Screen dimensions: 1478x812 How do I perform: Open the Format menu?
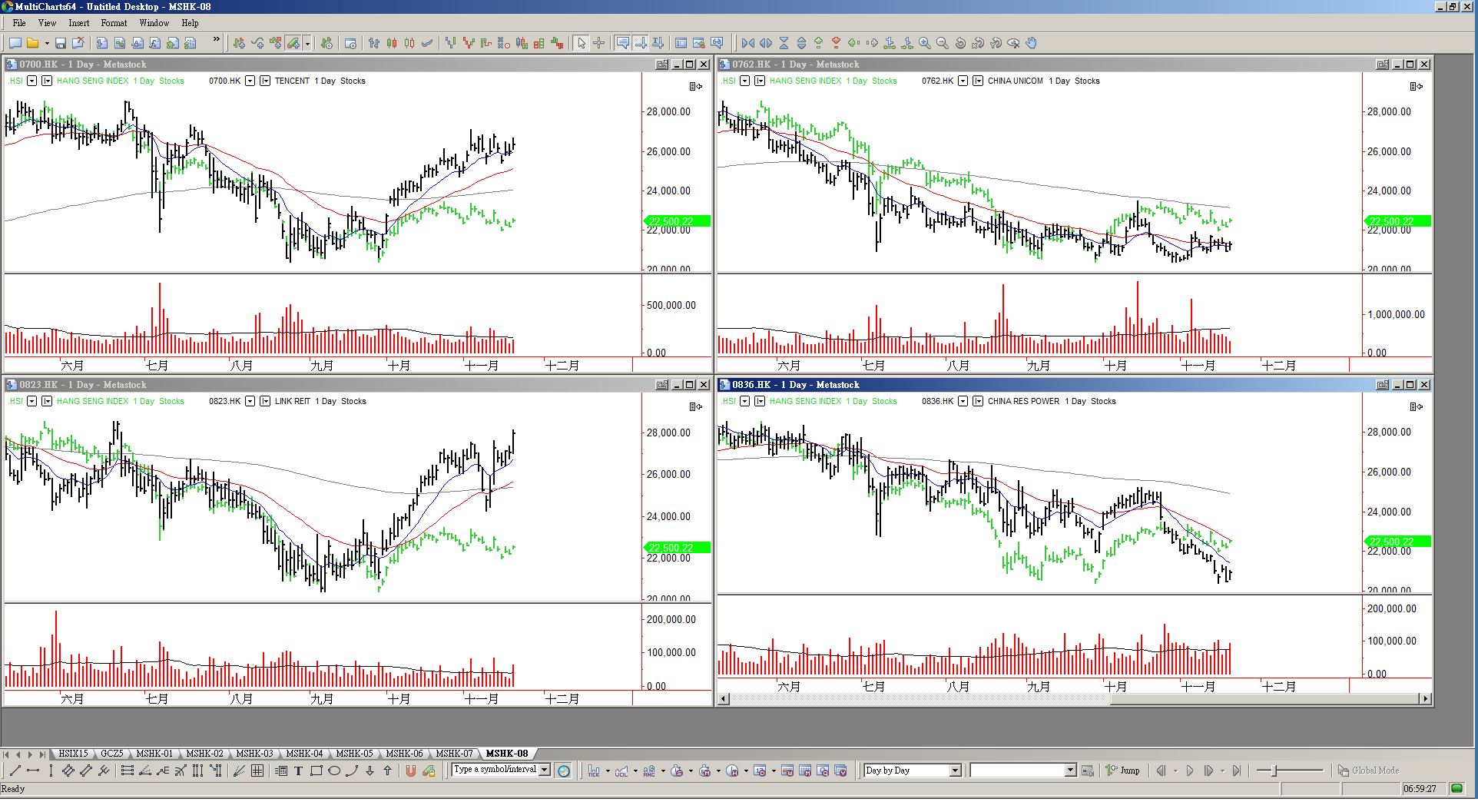114,23
